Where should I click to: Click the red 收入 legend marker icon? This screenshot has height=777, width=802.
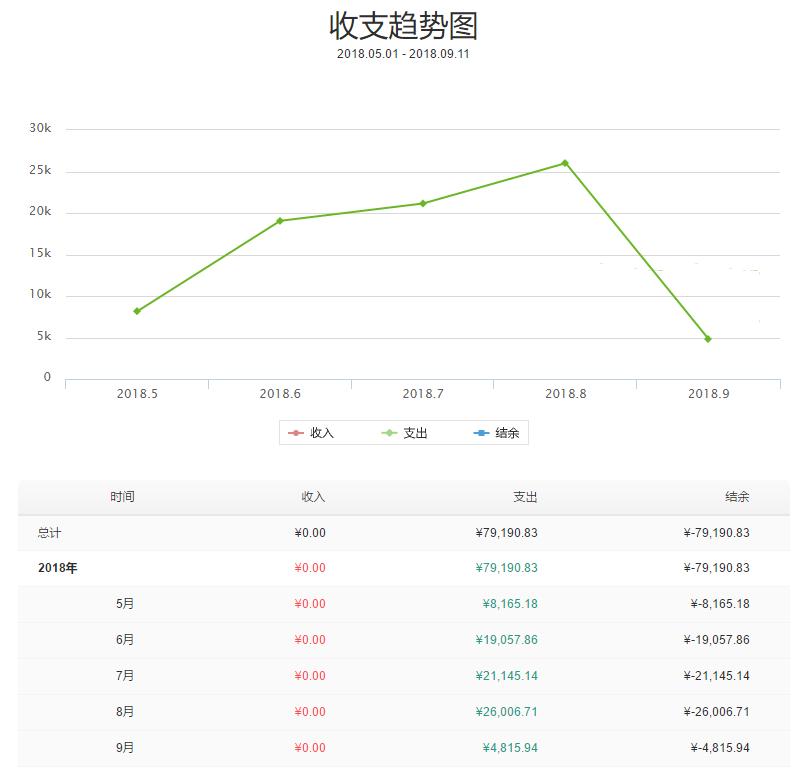296,432
